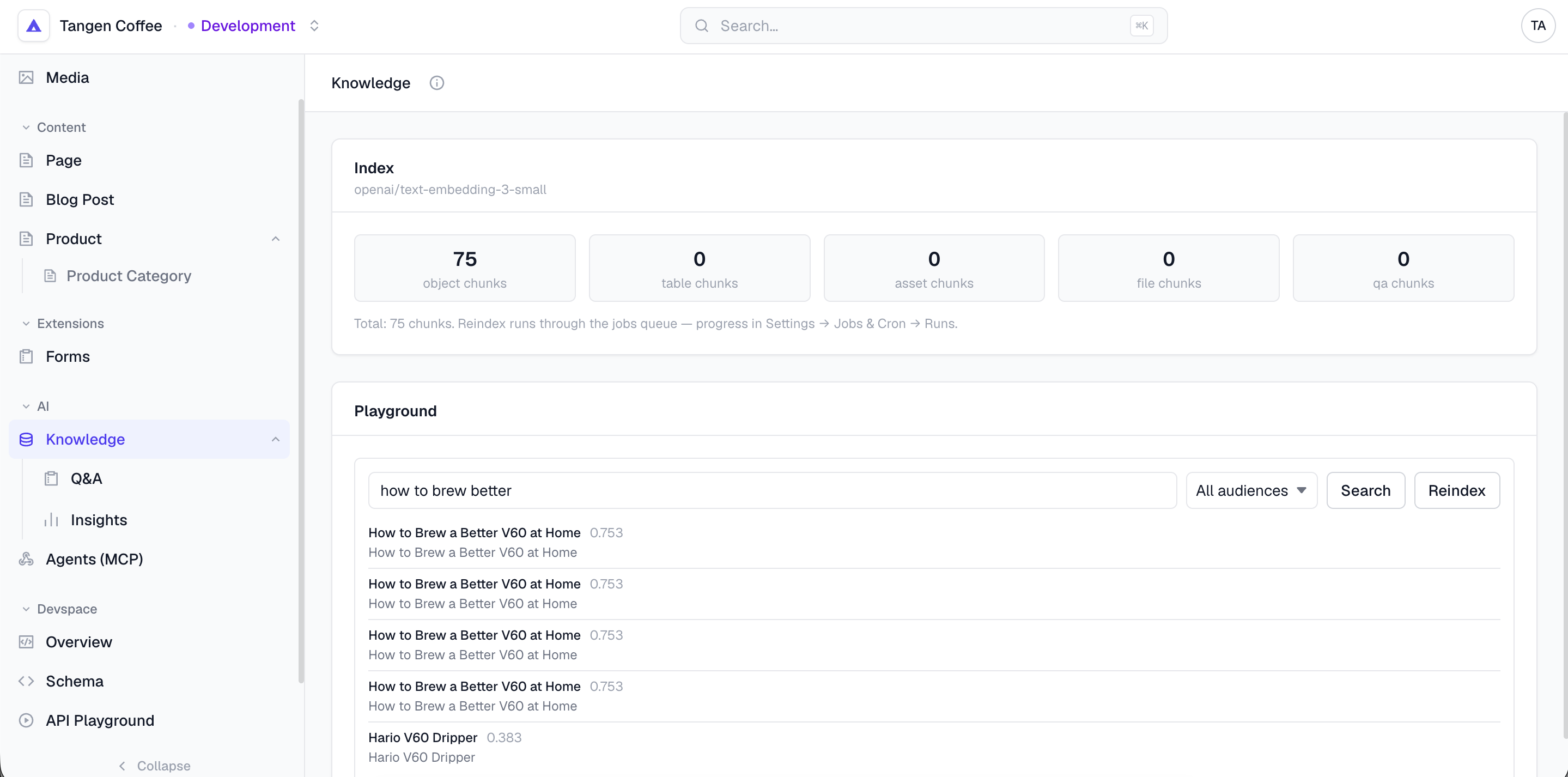Click the Knowledge database icon
The width and height of the screenshot is (1568, 777).
pos(26,439)
